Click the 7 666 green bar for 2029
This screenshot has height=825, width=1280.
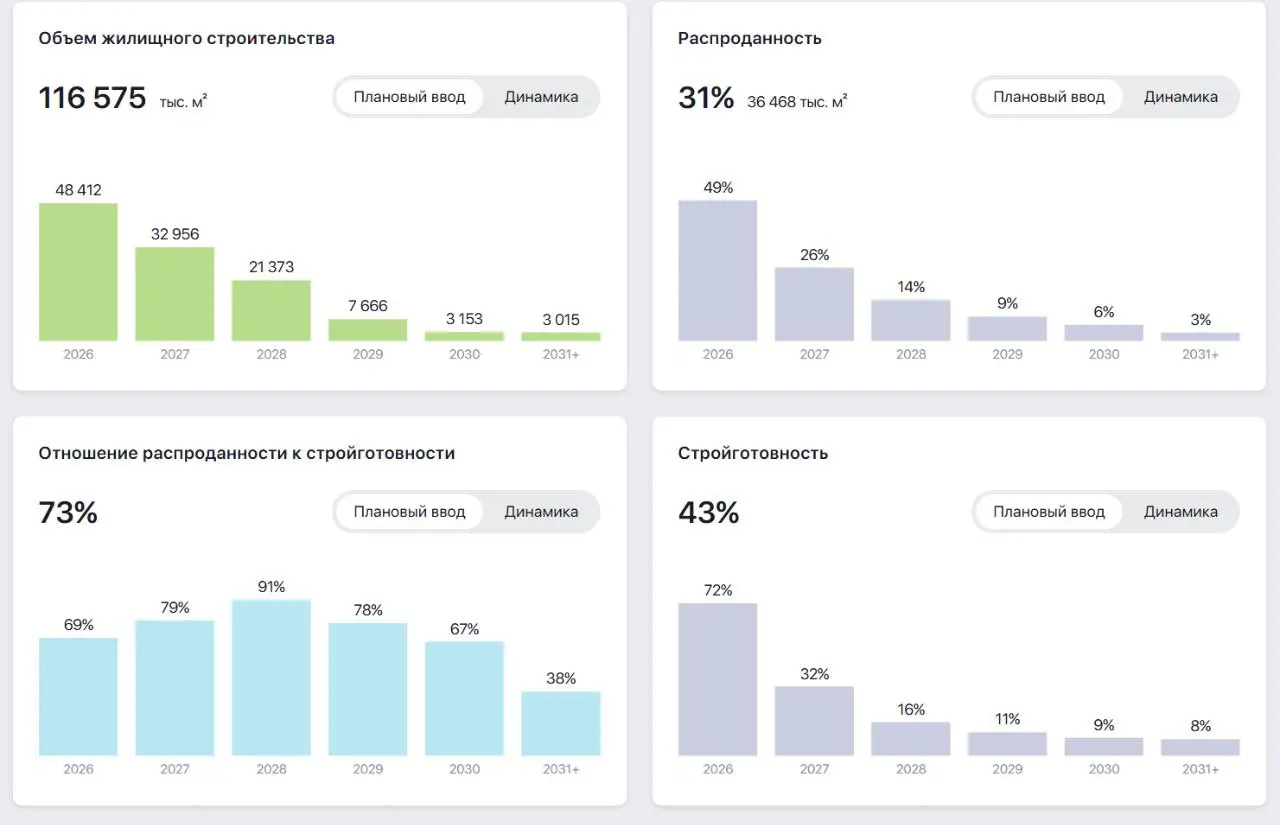click(x=368, y=330)
